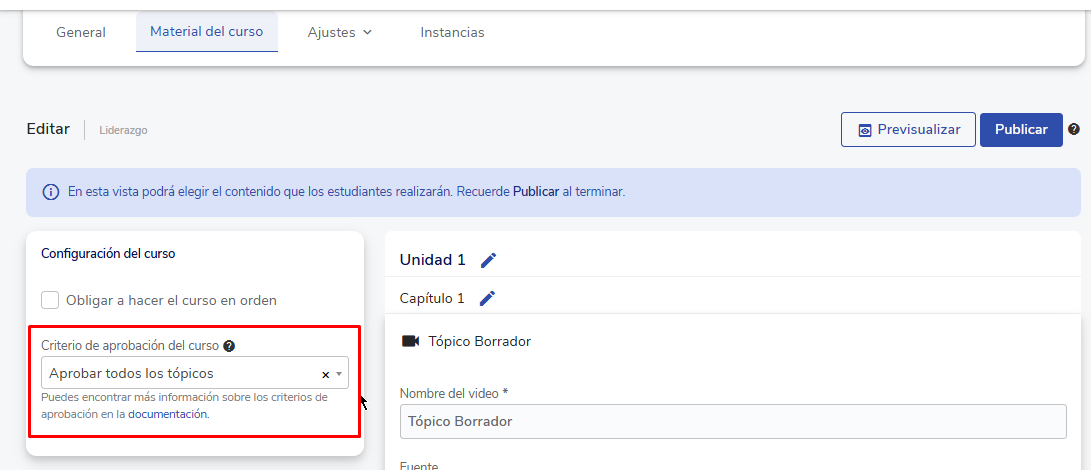Click the info icon in the blue banner
Image resolution: width=1091 pixels, height=470 pixels.
[50, 192]
